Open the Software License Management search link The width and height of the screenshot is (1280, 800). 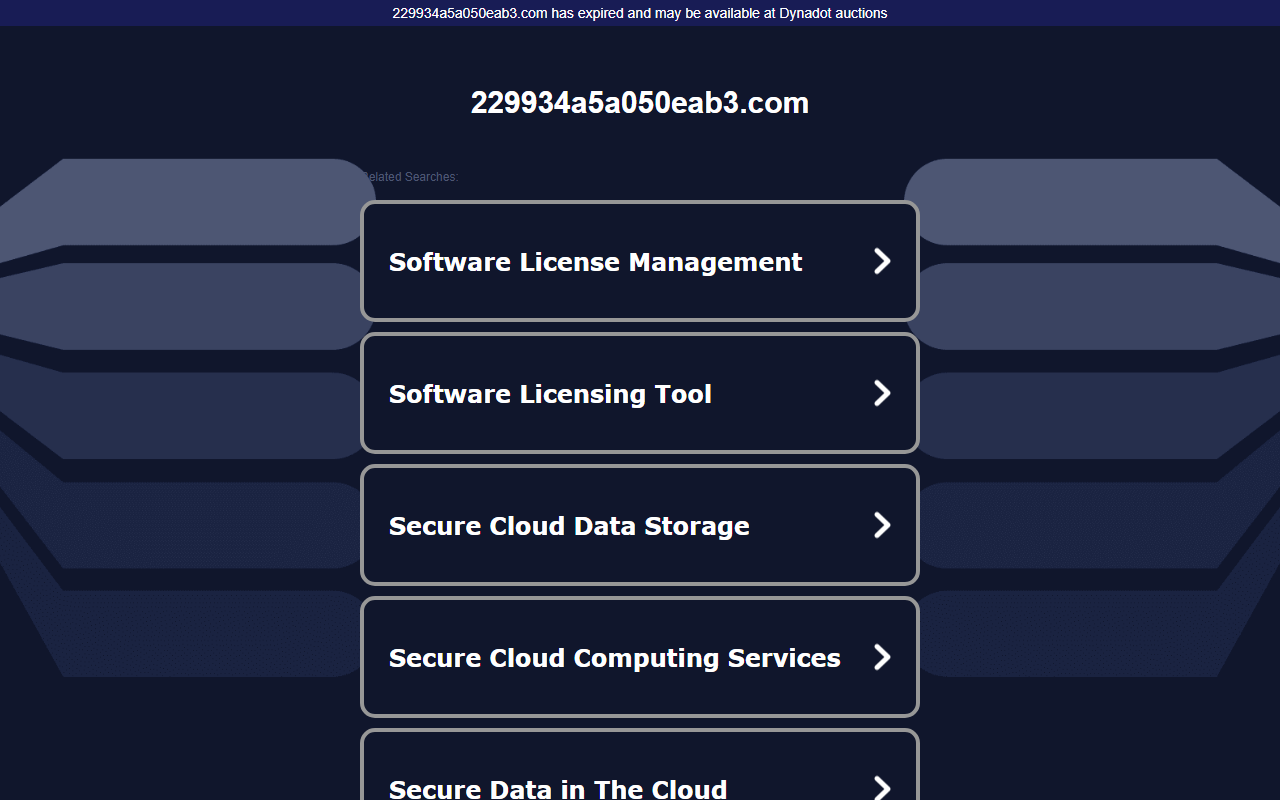tap(640, 261)
